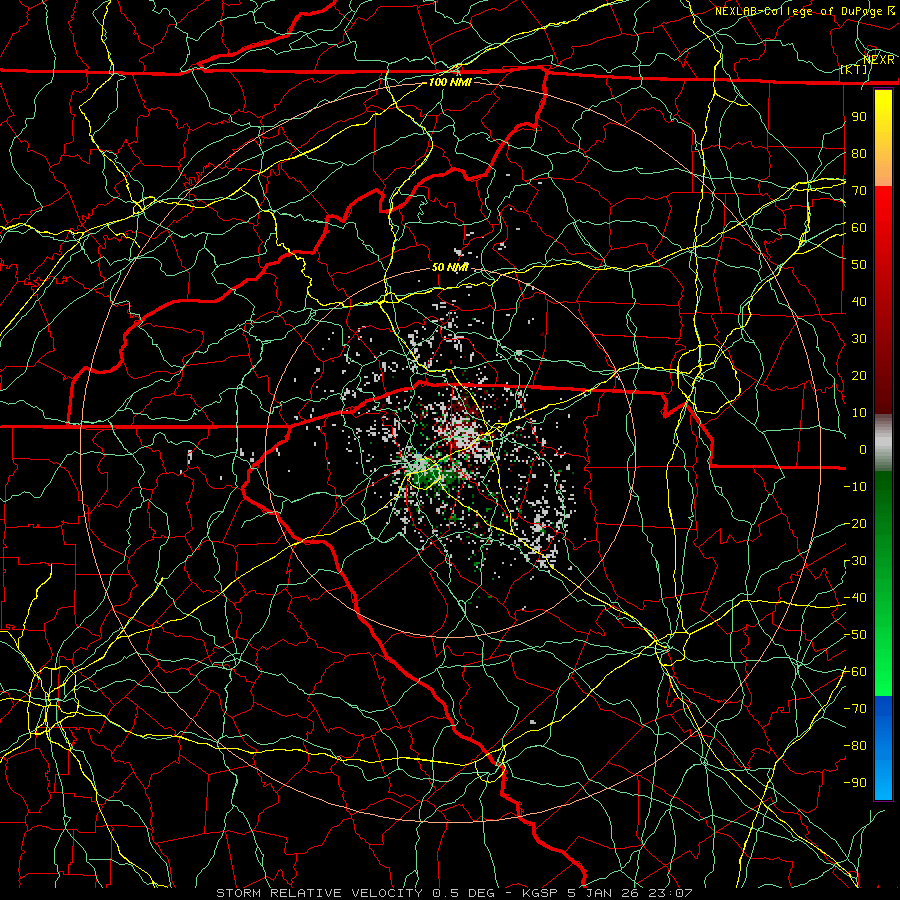Click the 90 value on velocity scale
The width and height of the screenshot is (900, 900).
click(859, 117)
